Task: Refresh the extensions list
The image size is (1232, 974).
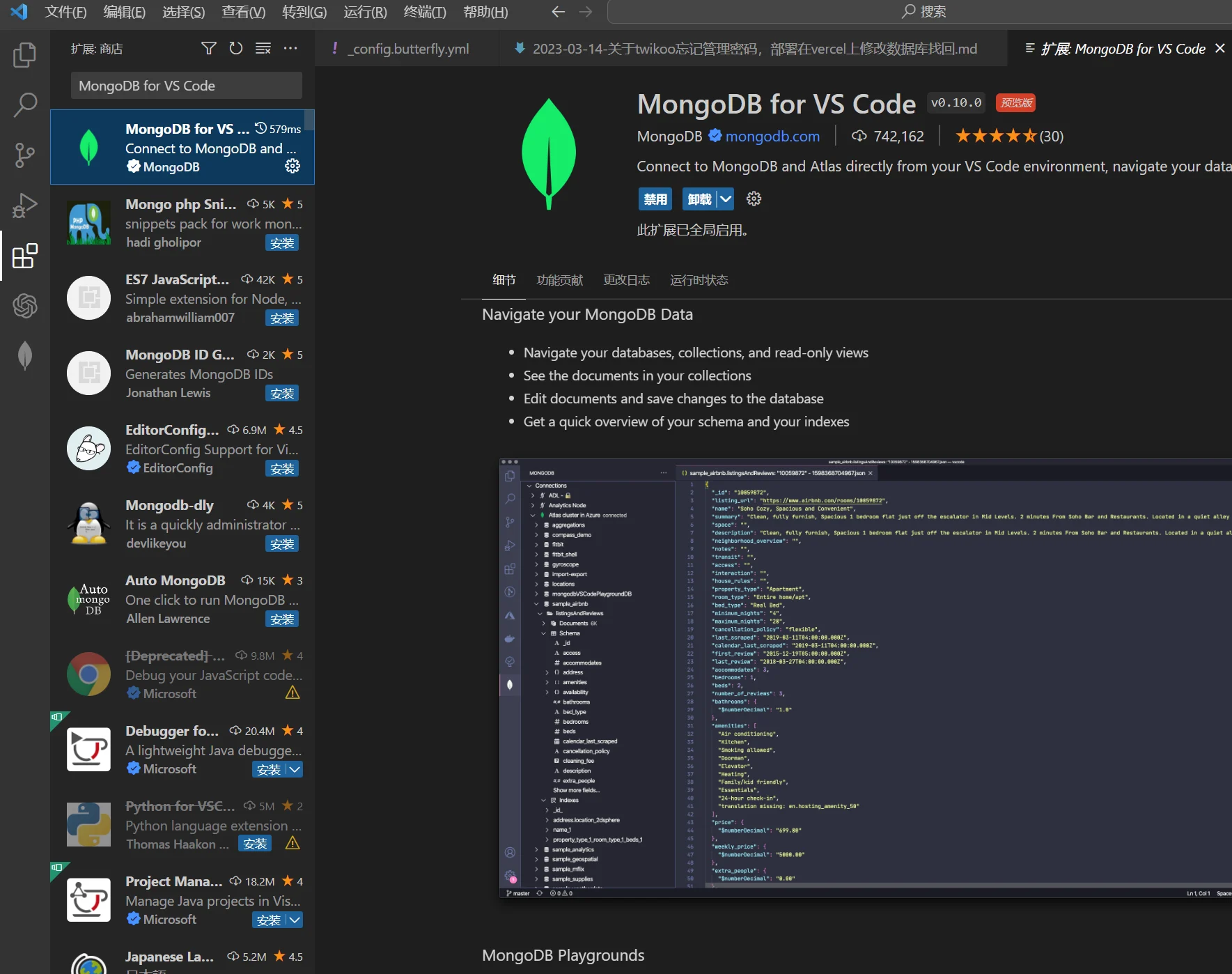Action: click(236, 48)
